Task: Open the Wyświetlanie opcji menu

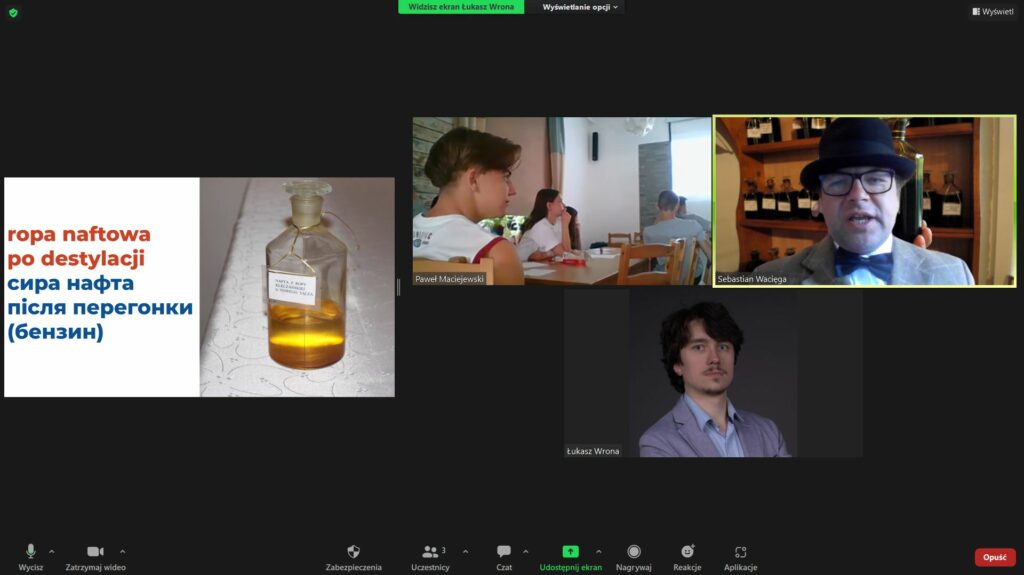Action: point(580,7)
